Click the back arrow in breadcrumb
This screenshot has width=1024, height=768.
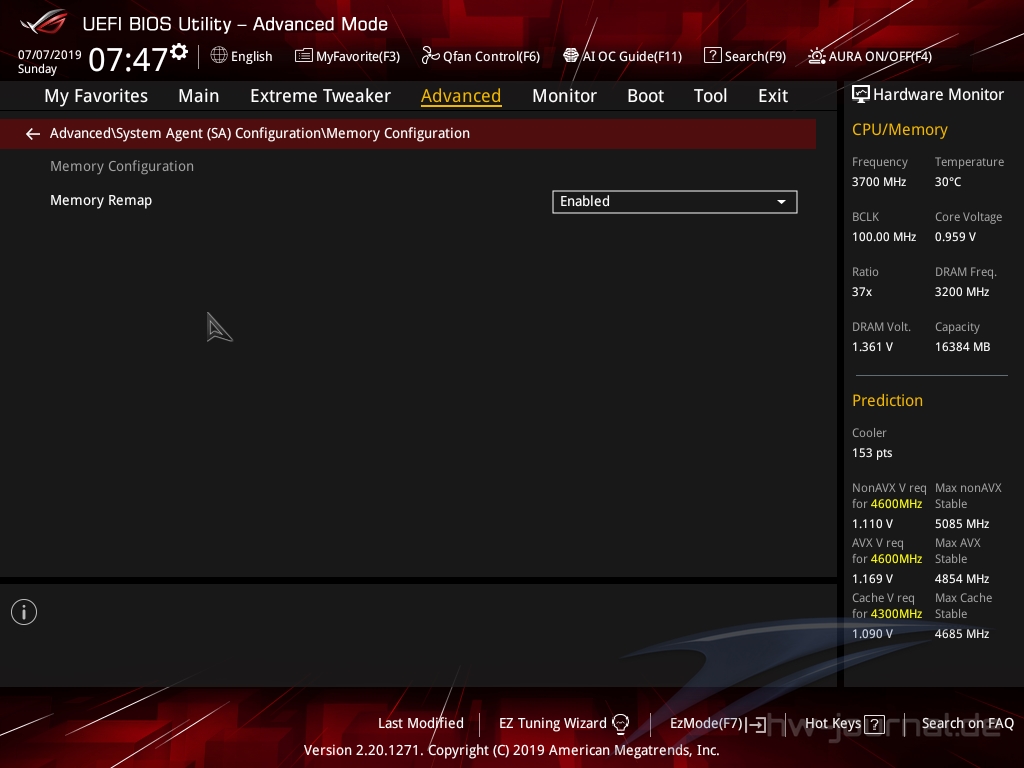click(x=33, y=134)
